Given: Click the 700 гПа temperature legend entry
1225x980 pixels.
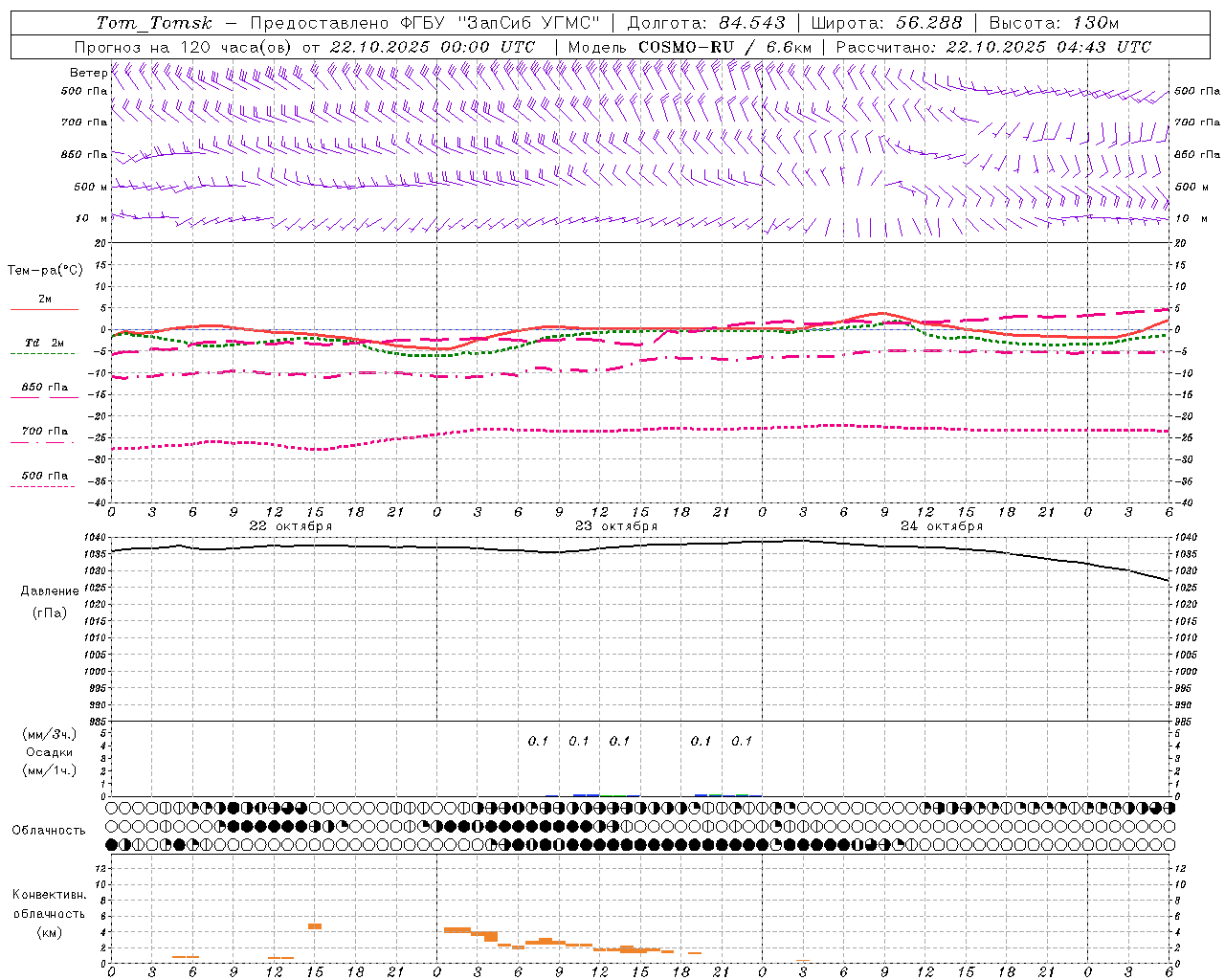Looking at the screenshot, I should click(x=45, y=432).
